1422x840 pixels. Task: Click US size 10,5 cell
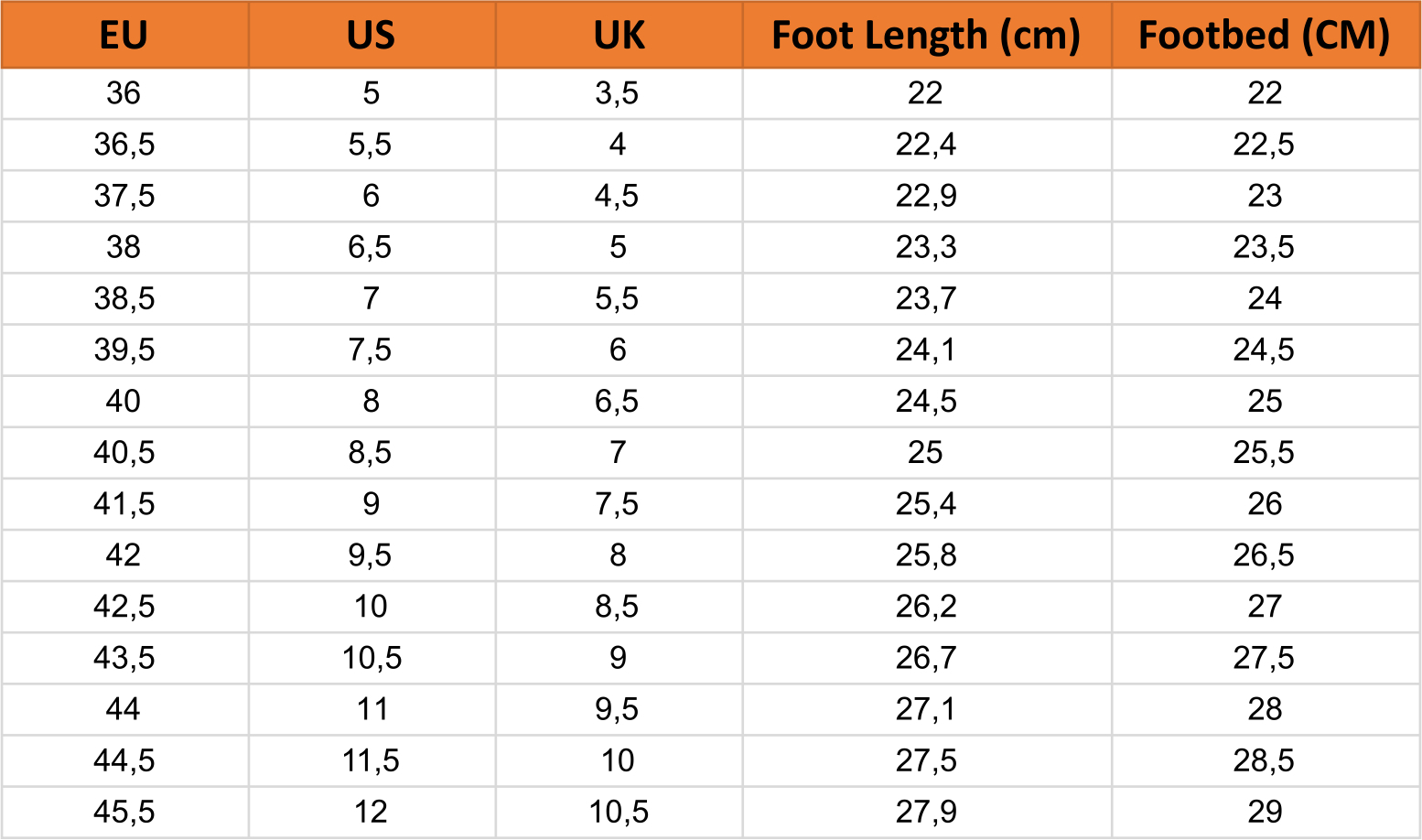pos(372,658)
